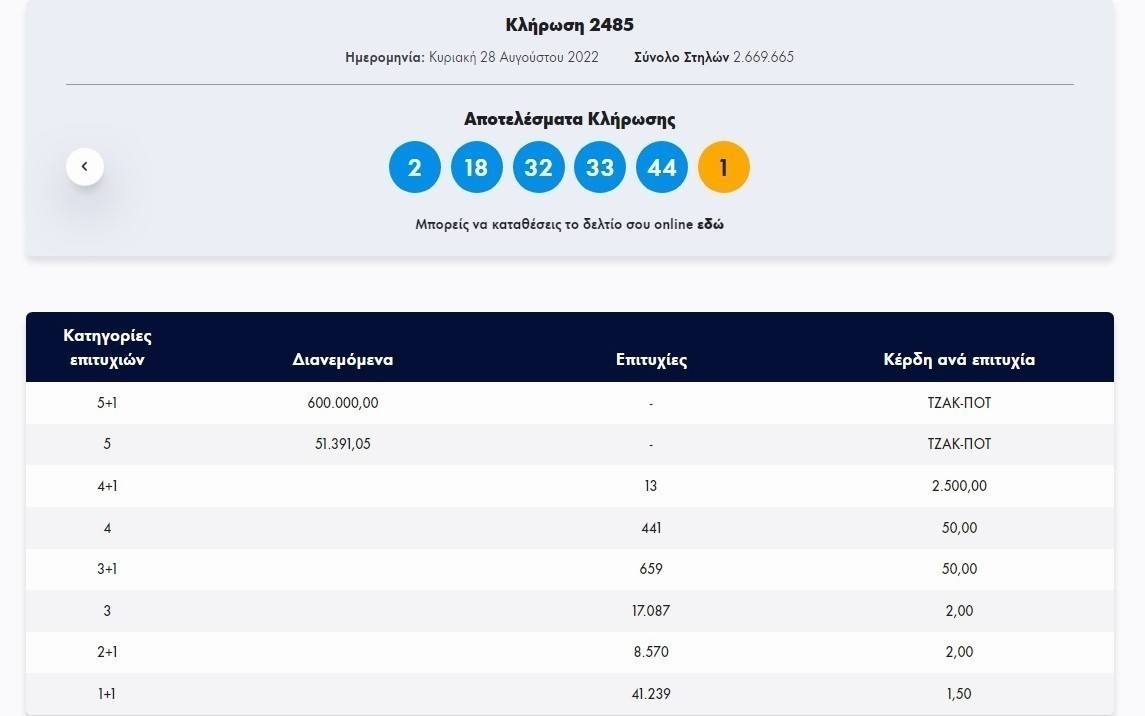Click the 'Κατηγορίες επιτυχιών' column header
This screenshot has height=716, width=1145.
[x=107, y=347]
